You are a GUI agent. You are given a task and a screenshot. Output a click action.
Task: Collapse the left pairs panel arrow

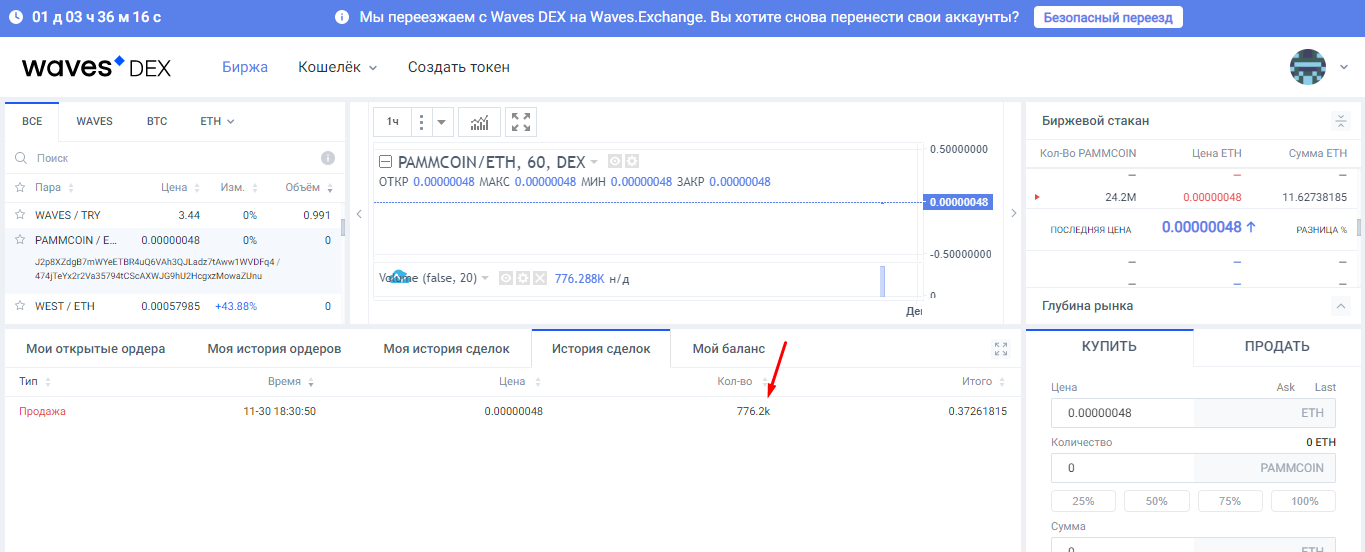tap(359, 213)
